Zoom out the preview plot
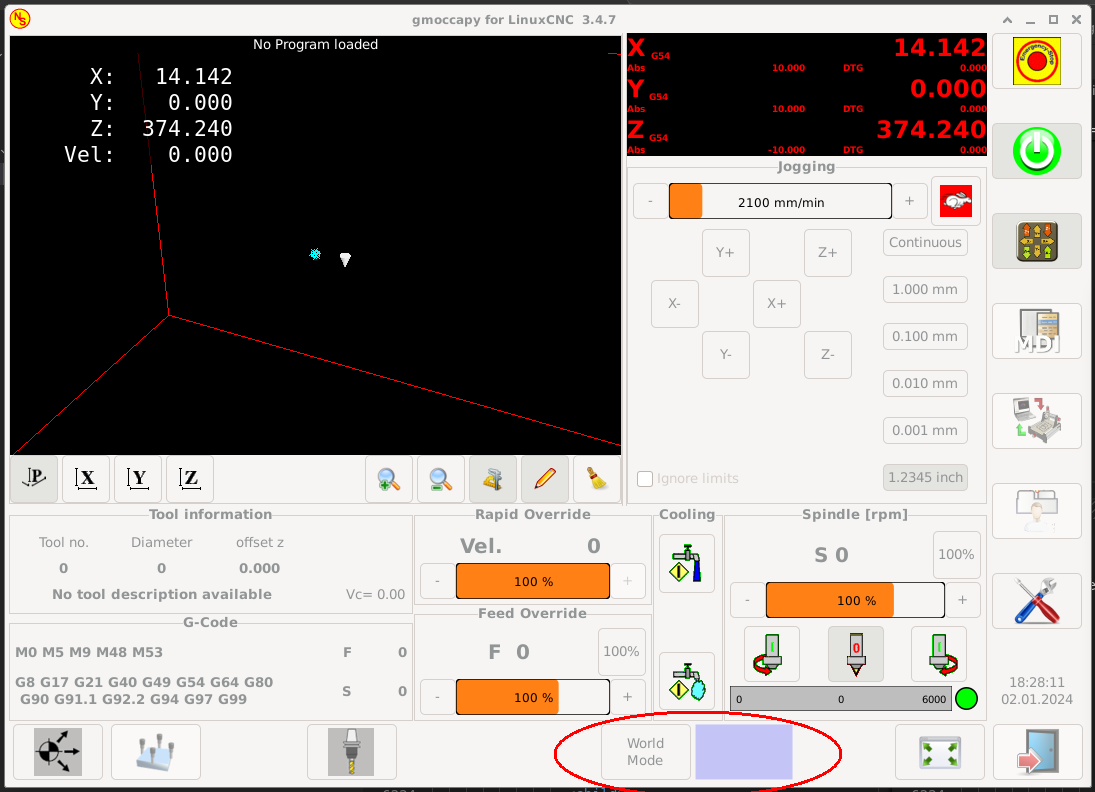 click(x=441, y=479)
